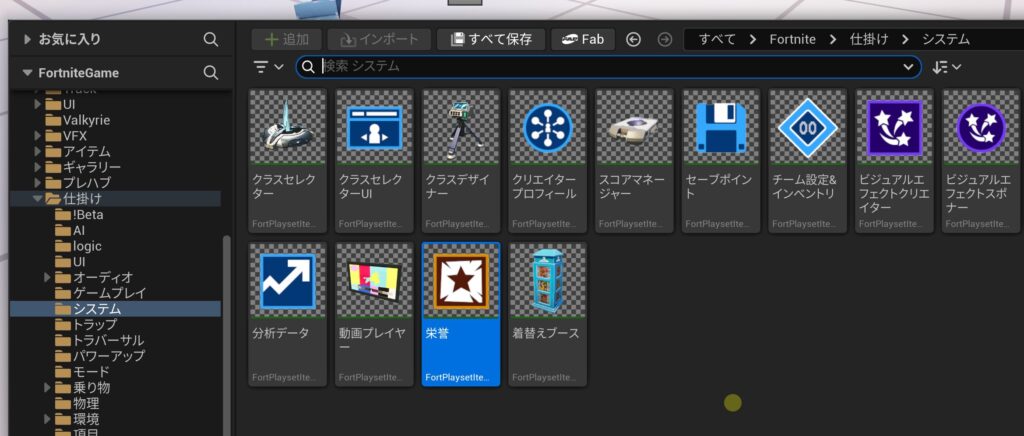Open breadcrumb arrow after 仕掛け

point(905,39)
